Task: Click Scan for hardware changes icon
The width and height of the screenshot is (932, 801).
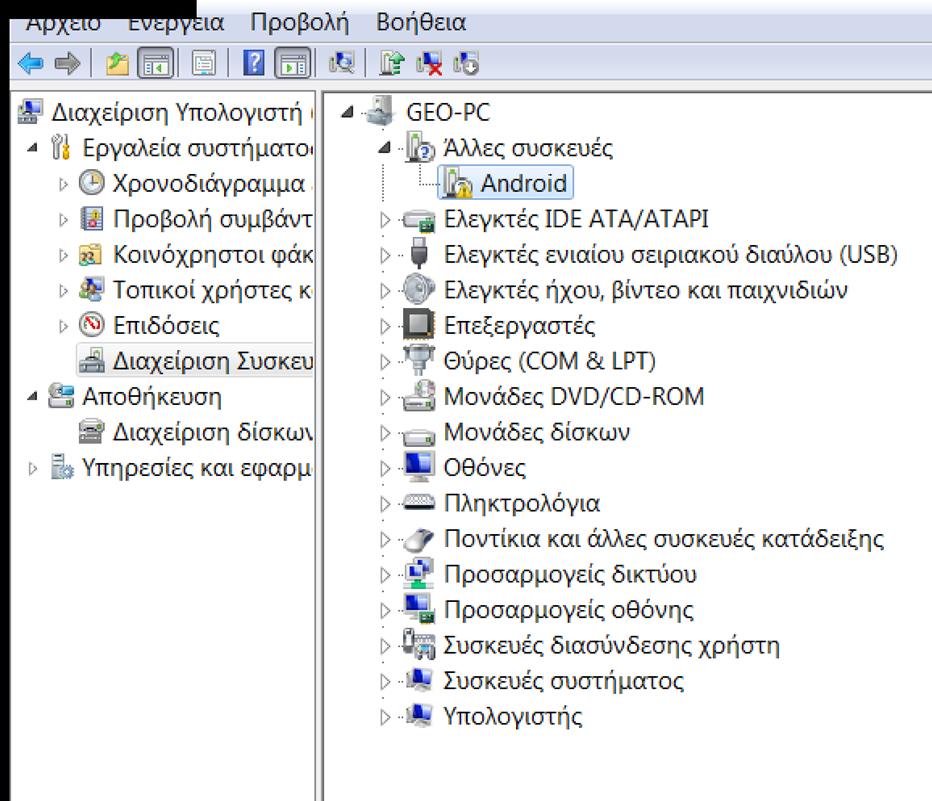Action: click(342, 64)
